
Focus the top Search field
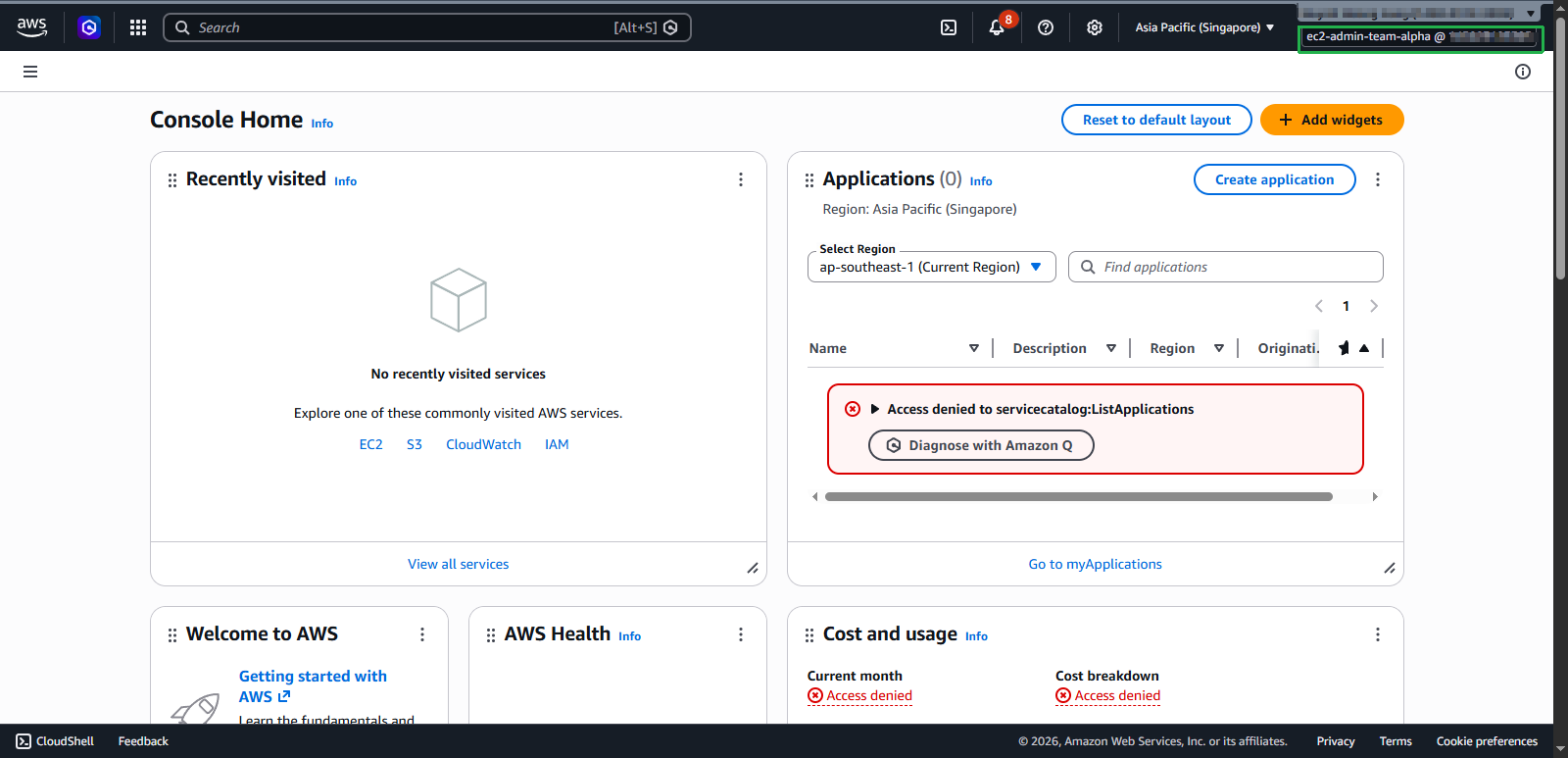(427, 27)
